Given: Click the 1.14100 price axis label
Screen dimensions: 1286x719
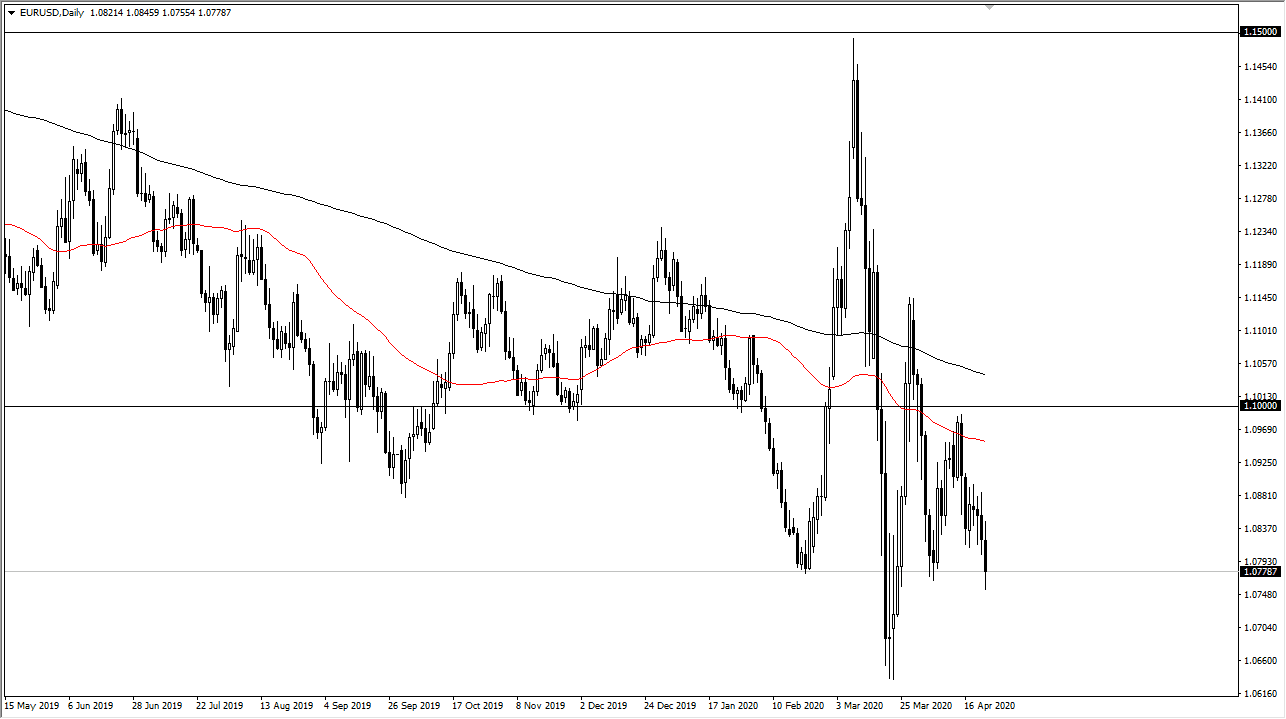Looking at the screenshot, I should coord(1260,100).
